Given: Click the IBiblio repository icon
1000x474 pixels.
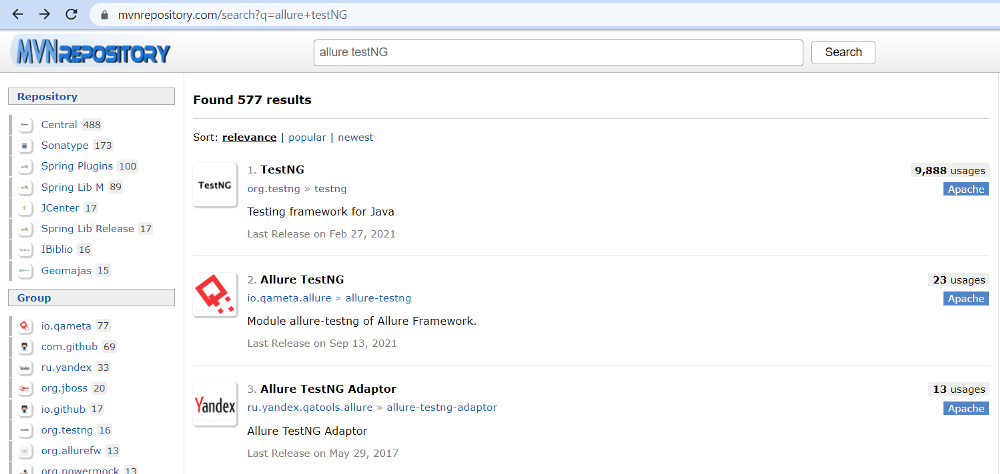Looking at the screenshot, I should 26,249.
